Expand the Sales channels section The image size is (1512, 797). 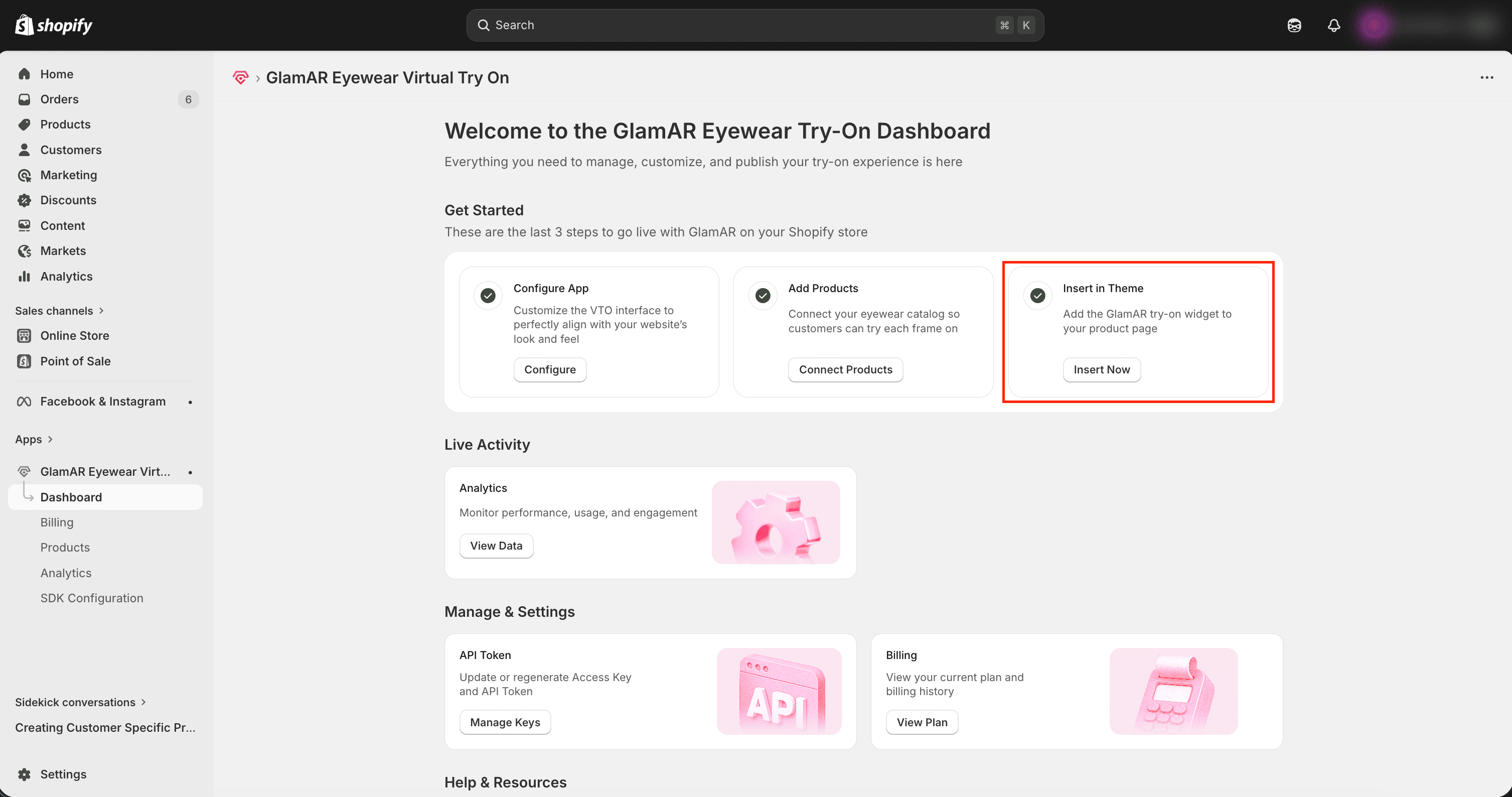click(59, 311)
